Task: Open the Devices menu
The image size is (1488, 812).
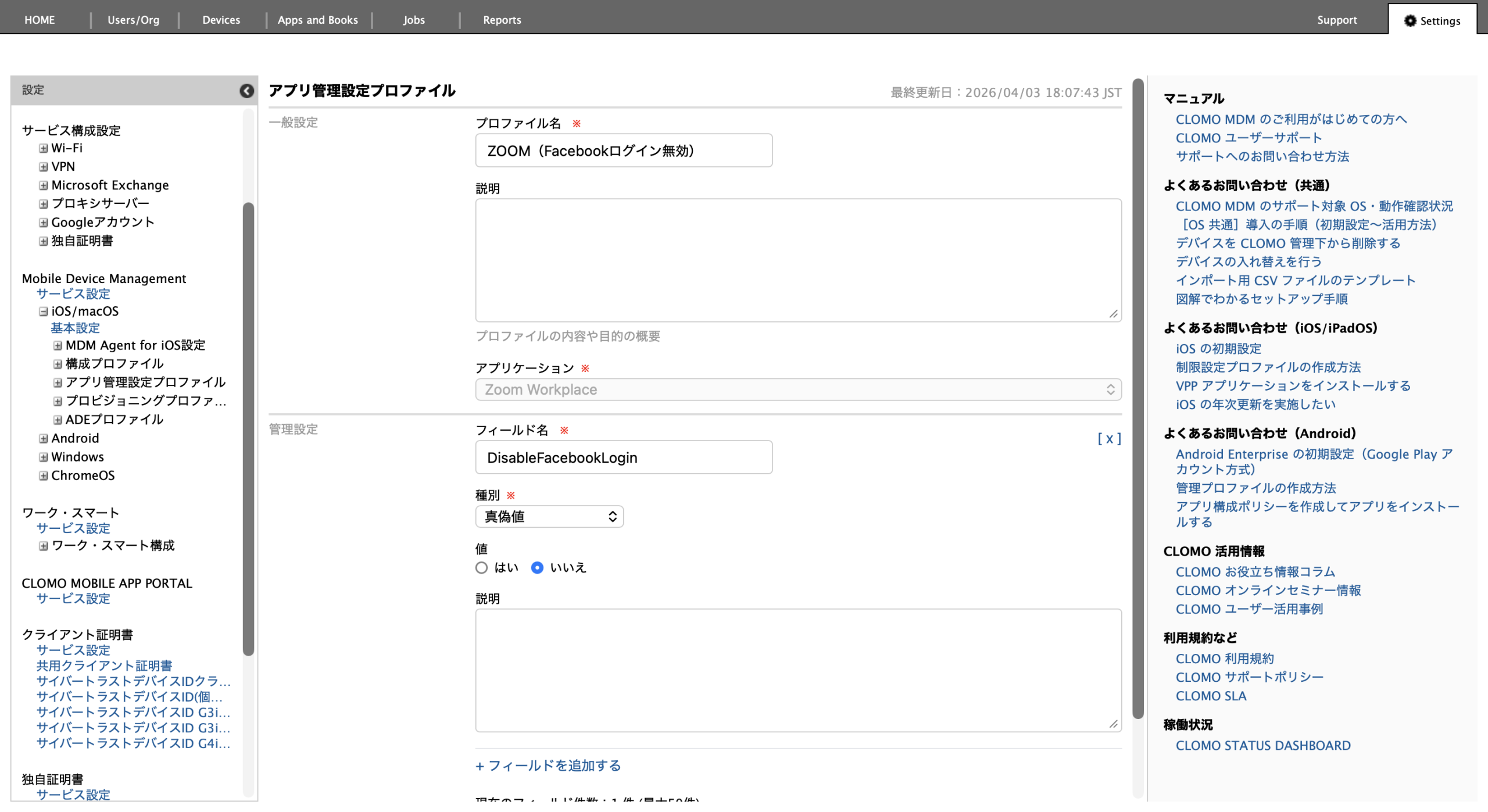Action: [x=221, y=20]
